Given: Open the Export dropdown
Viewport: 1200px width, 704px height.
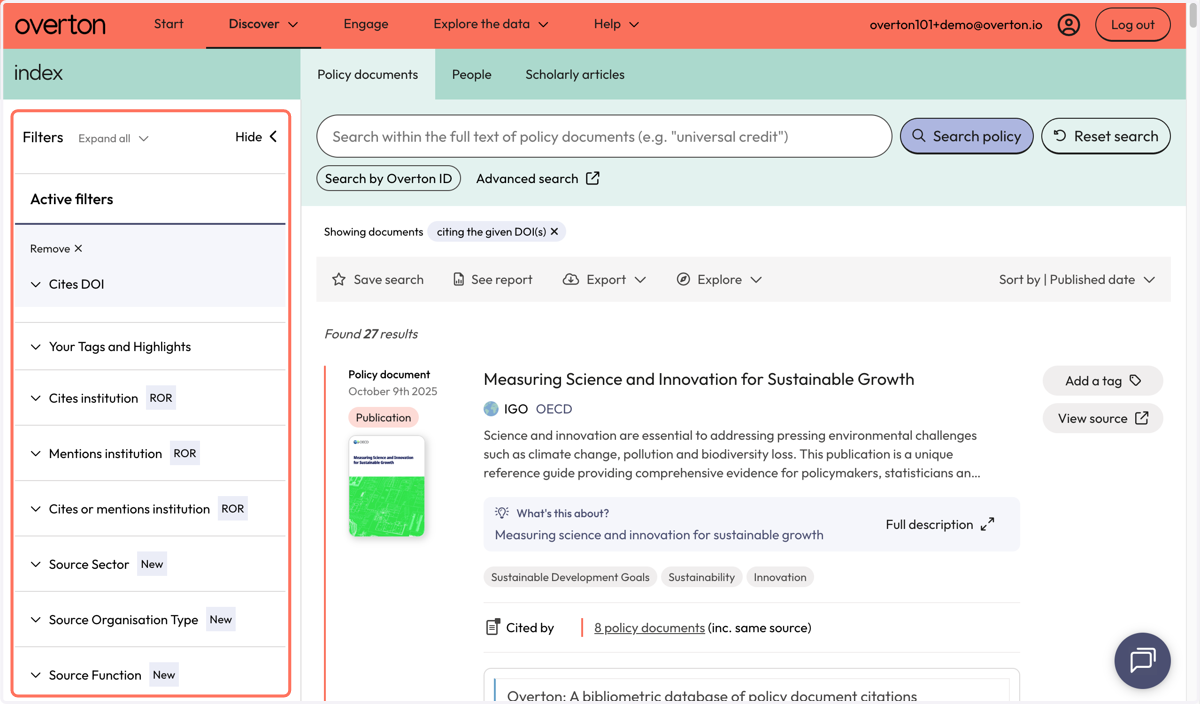Looking at the screenshot, I should pyautogui.click(x=604, y=280).
